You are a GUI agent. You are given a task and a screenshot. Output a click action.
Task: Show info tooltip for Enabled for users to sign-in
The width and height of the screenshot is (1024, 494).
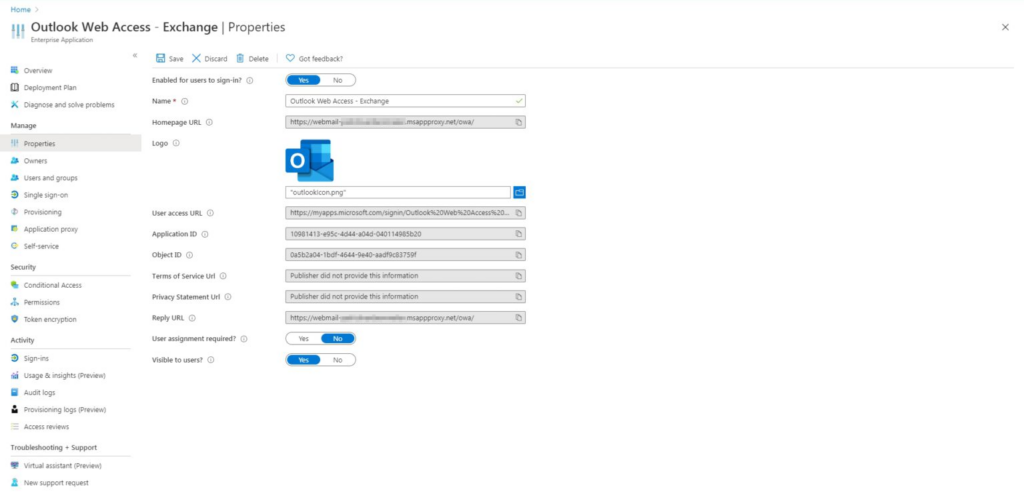point(250,80)
